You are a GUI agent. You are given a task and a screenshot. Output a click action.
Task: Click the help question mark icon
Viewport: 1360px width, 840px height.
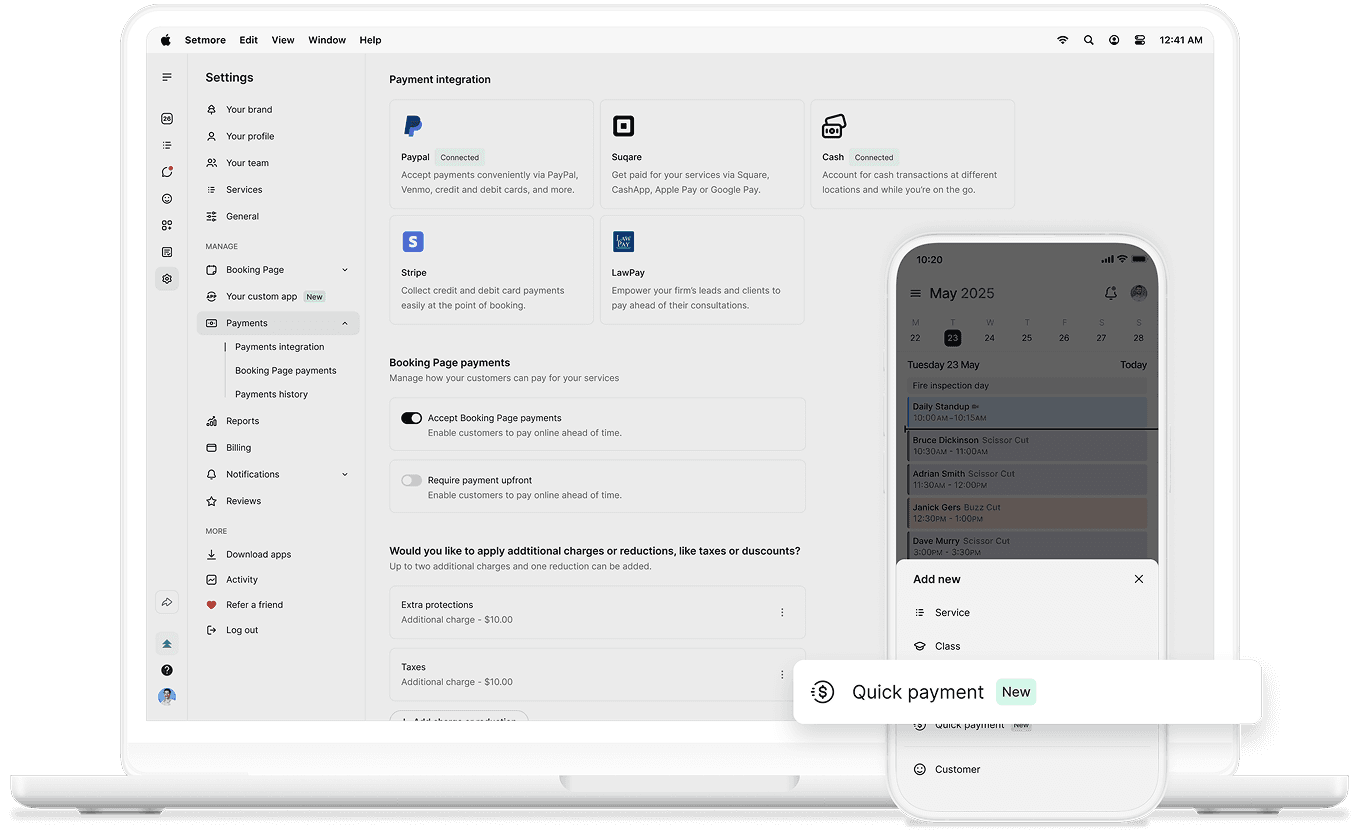(166, 670)
